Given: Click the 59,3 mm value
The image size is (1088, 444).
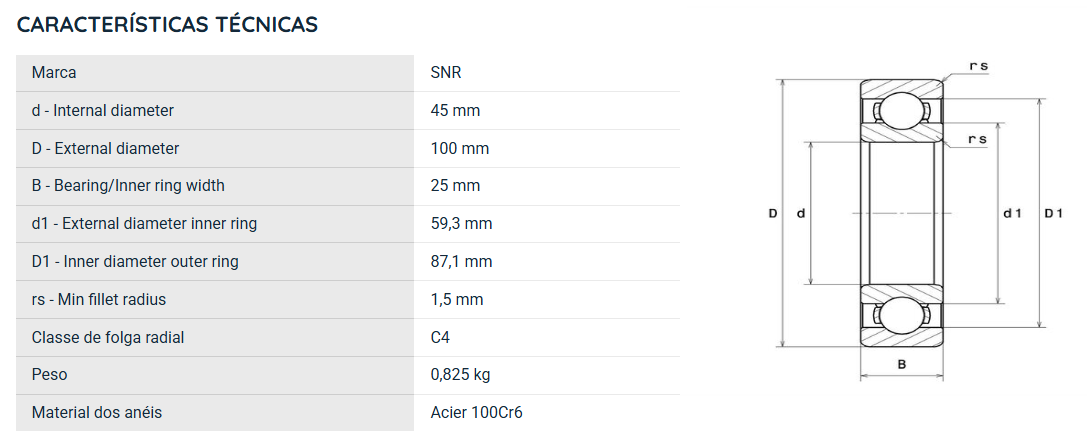Looking at the screenshot, I should pos(461,223).
